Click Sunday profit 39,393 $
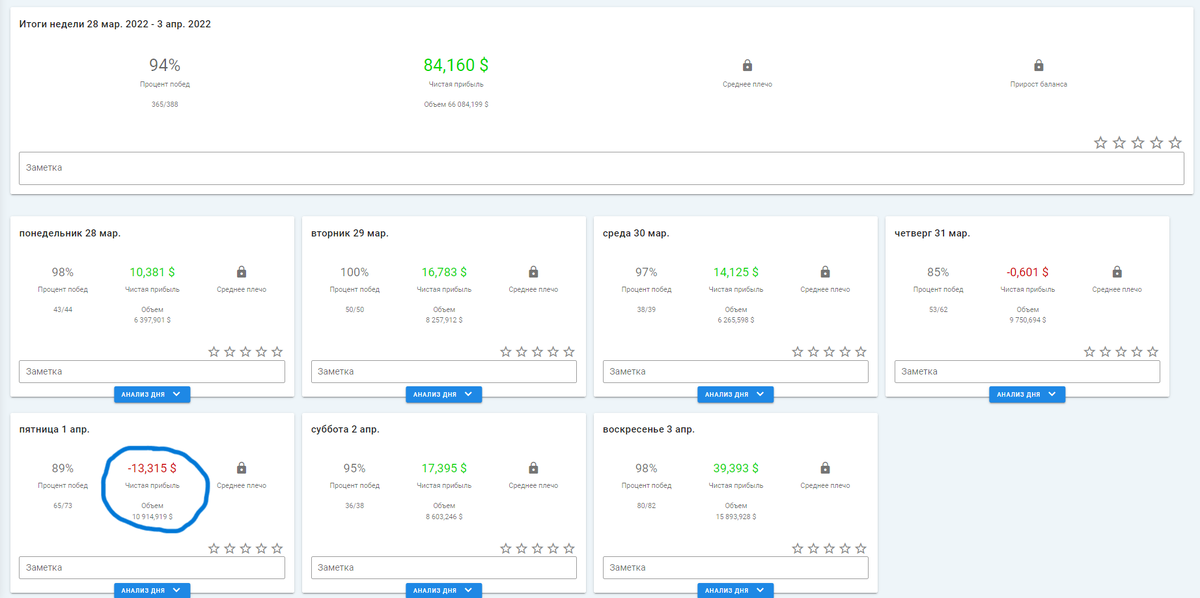The image size is (1200, 598). [736, 468]
